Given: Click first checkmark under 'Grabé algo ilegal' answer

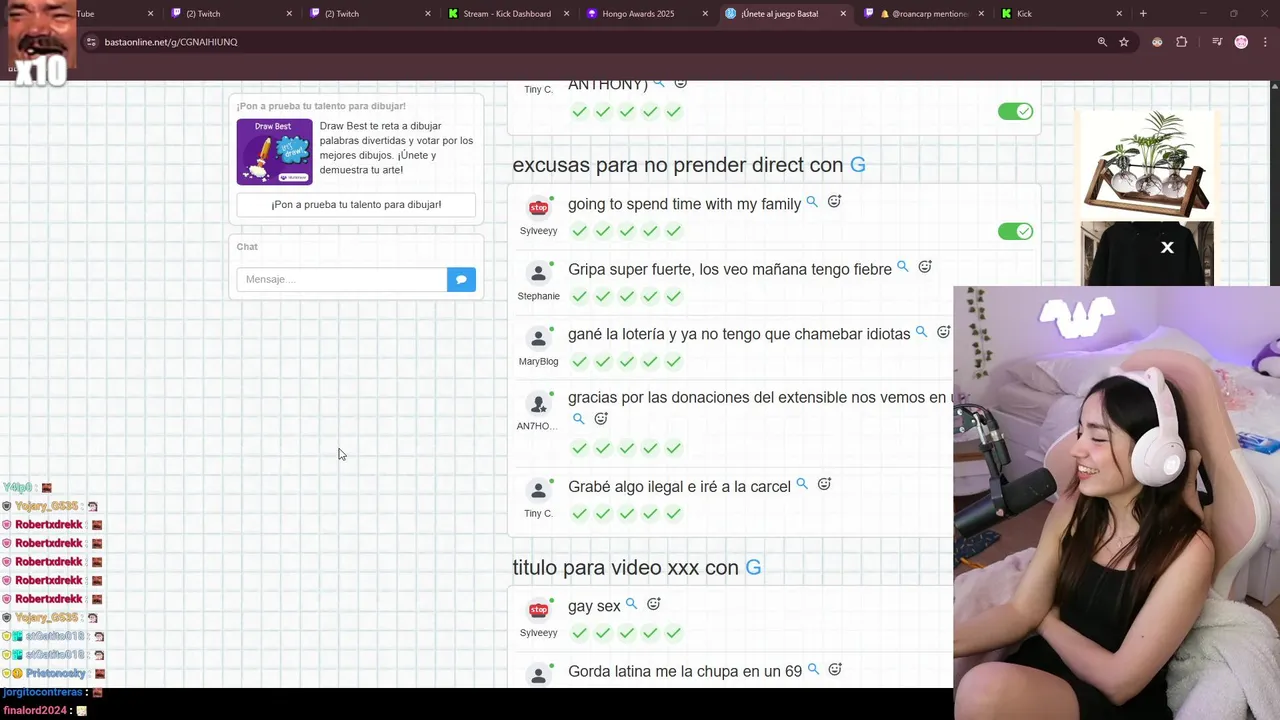Looking at the screenshot, I should pos(579,513).
